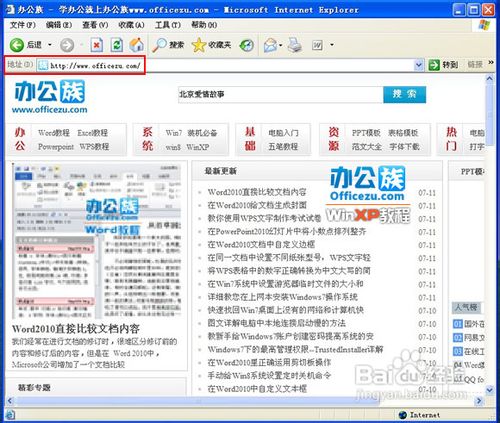Click the Word2010 featured article thumbnail
This screenshot has width=500, height=423.
pos(97,240)
